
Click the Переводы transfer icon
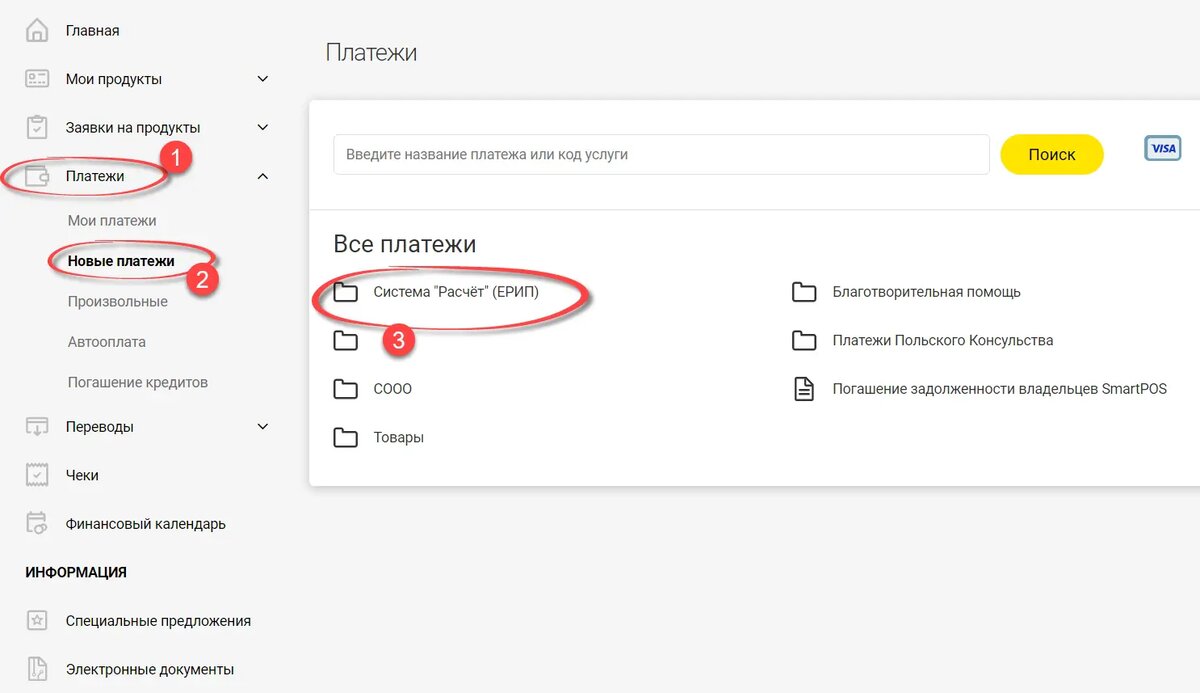click(37, 426)
